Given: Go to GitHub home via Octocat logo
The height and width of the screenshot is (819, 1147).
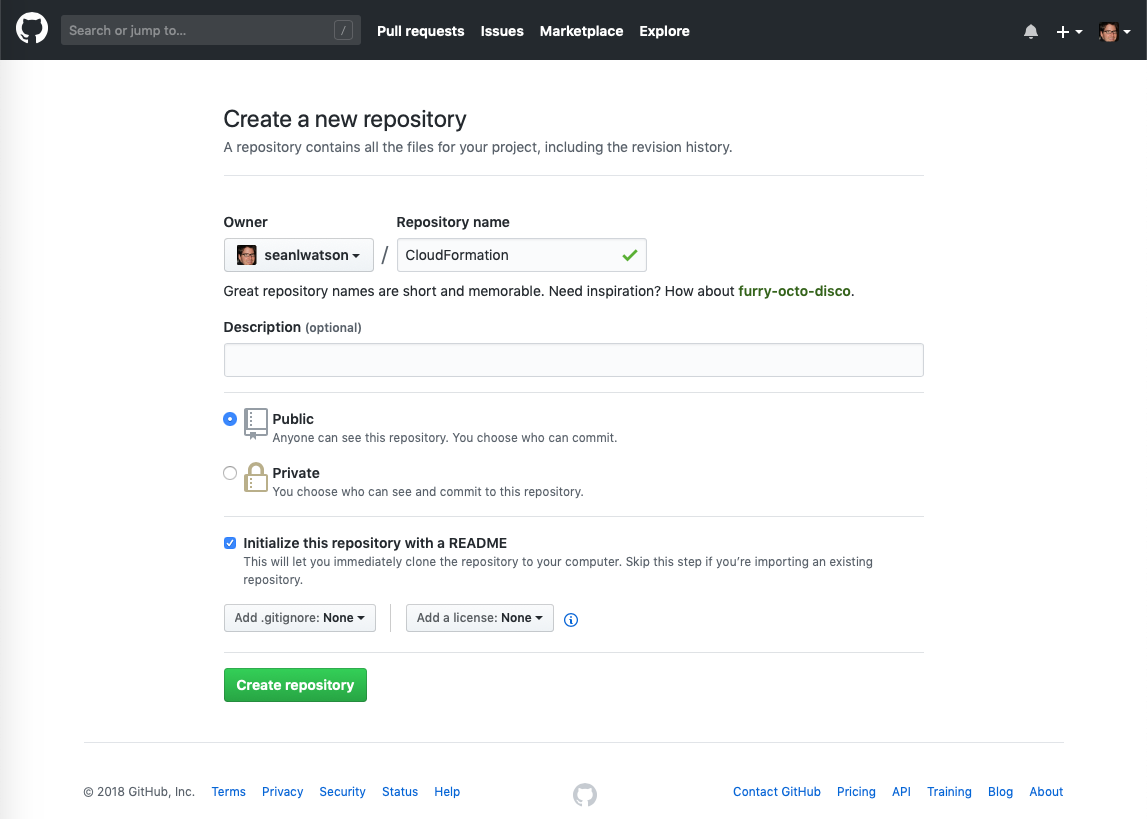Looking at the screenshot, I should pos(32,30).
